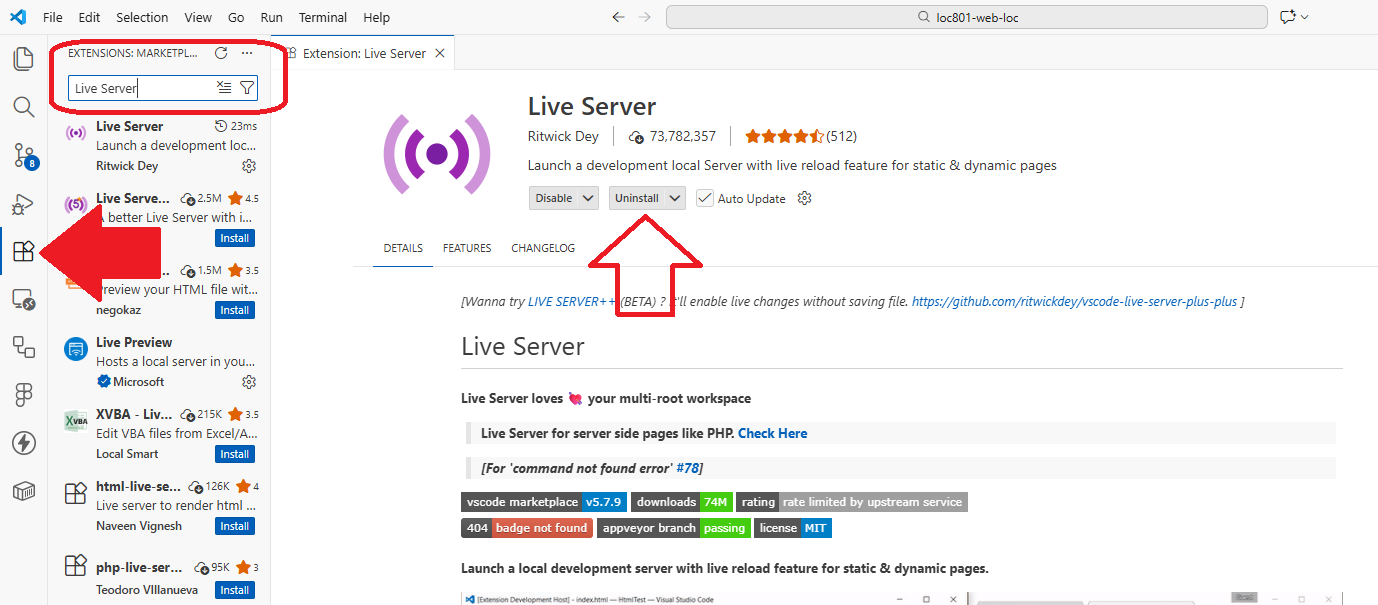The image size is (1378, 605).
Task: Install the html-live-server extension by Naveen Vignesh
Action: 235,526
